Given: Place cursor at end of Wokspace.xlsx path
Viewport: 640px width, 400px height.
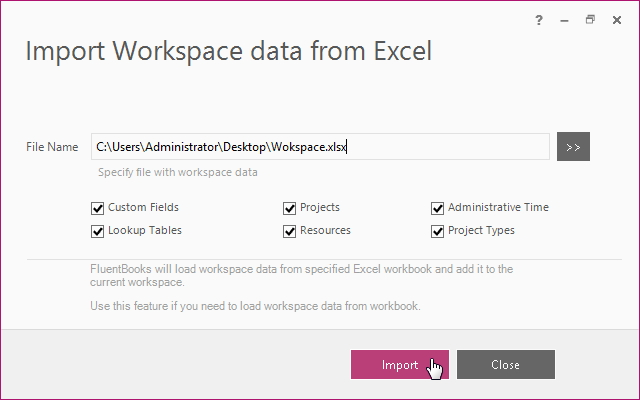Looking at the screenshot, I should [x=347, y=147].
